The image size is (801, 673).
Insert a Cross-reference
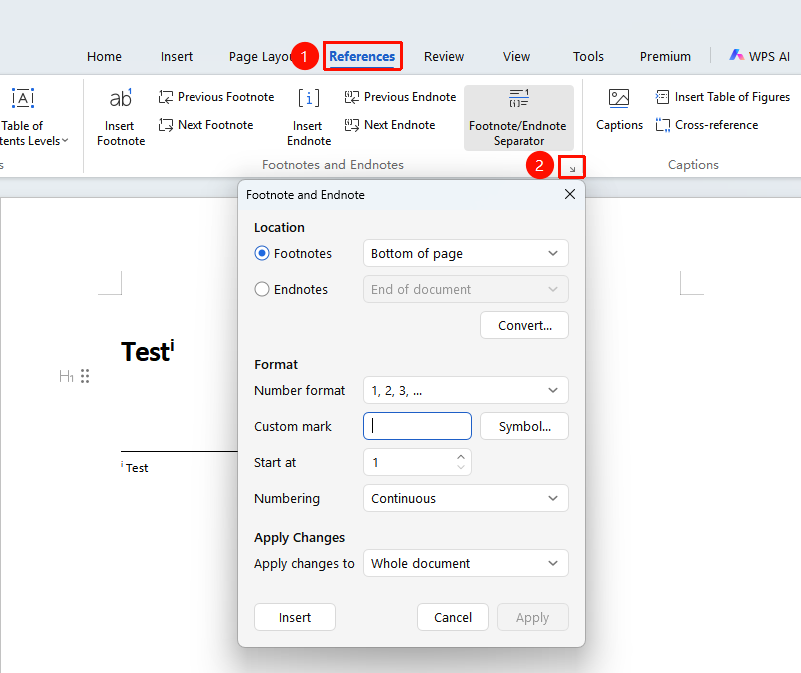pos(707,125)
